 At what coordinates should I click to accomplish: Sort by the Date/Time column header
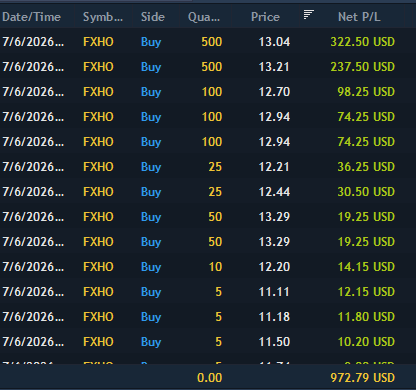[31, 17]
